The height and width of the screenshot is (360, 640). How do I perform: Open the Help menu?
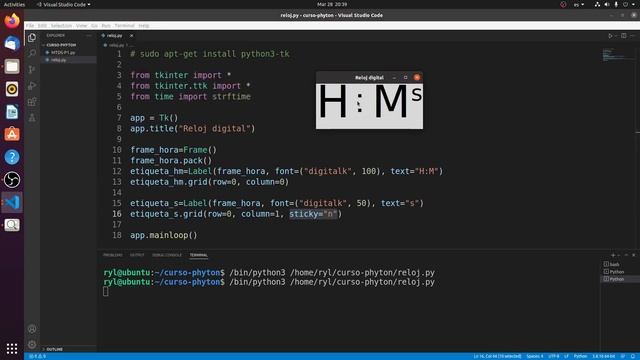coord(144,26)
